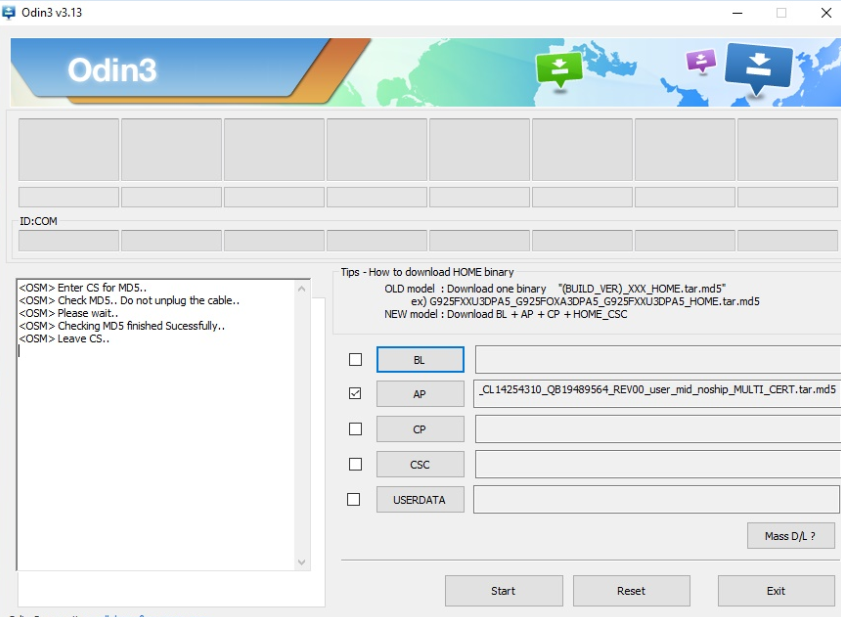Select log line 'Checking MD5 finished Sucessfully..'
841x617 pixels.
pyautogui.click(x=122, y=326)
